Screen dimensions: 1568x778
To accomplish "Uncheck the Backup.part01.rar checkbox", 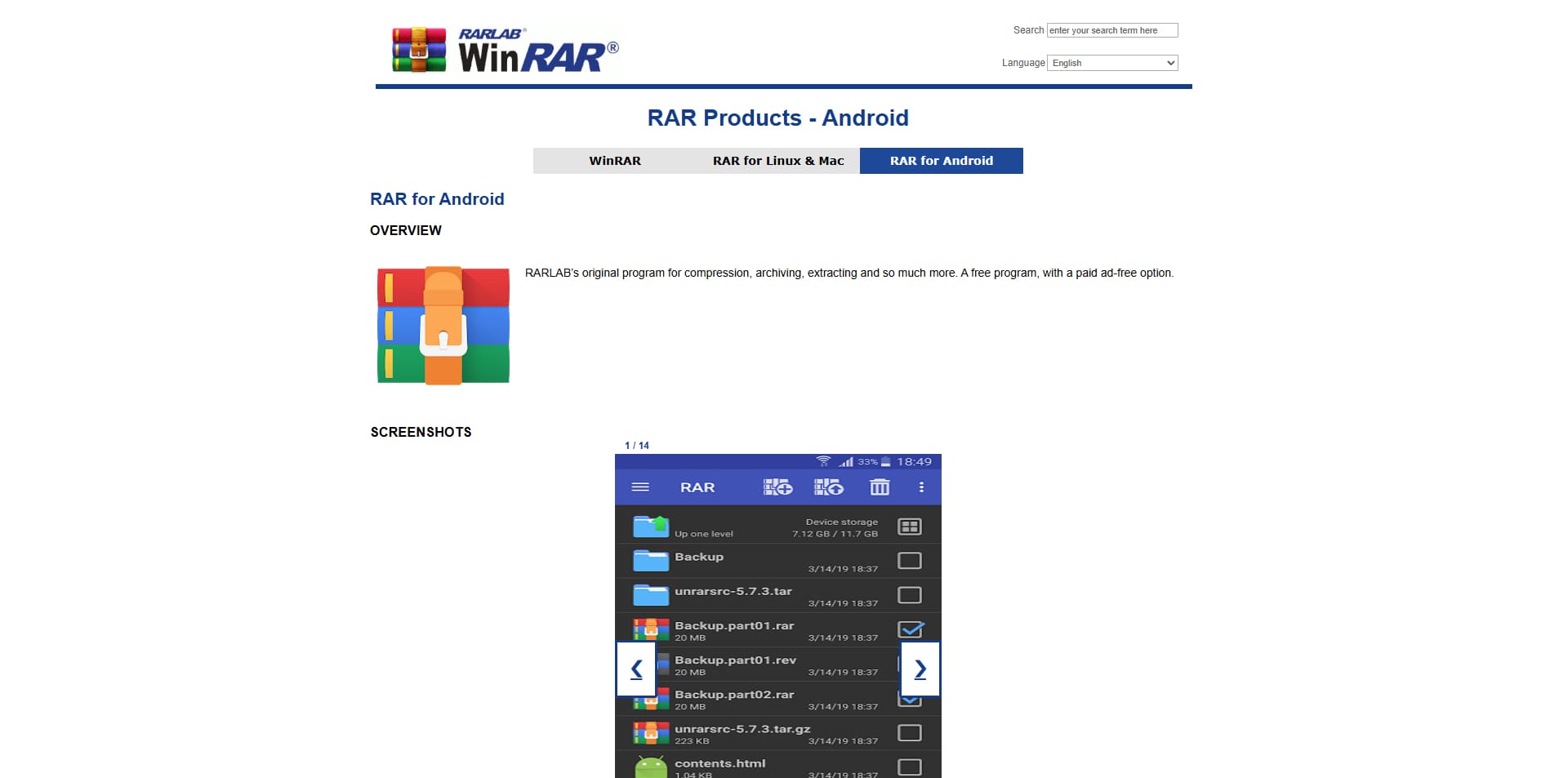I will point(911,629).
